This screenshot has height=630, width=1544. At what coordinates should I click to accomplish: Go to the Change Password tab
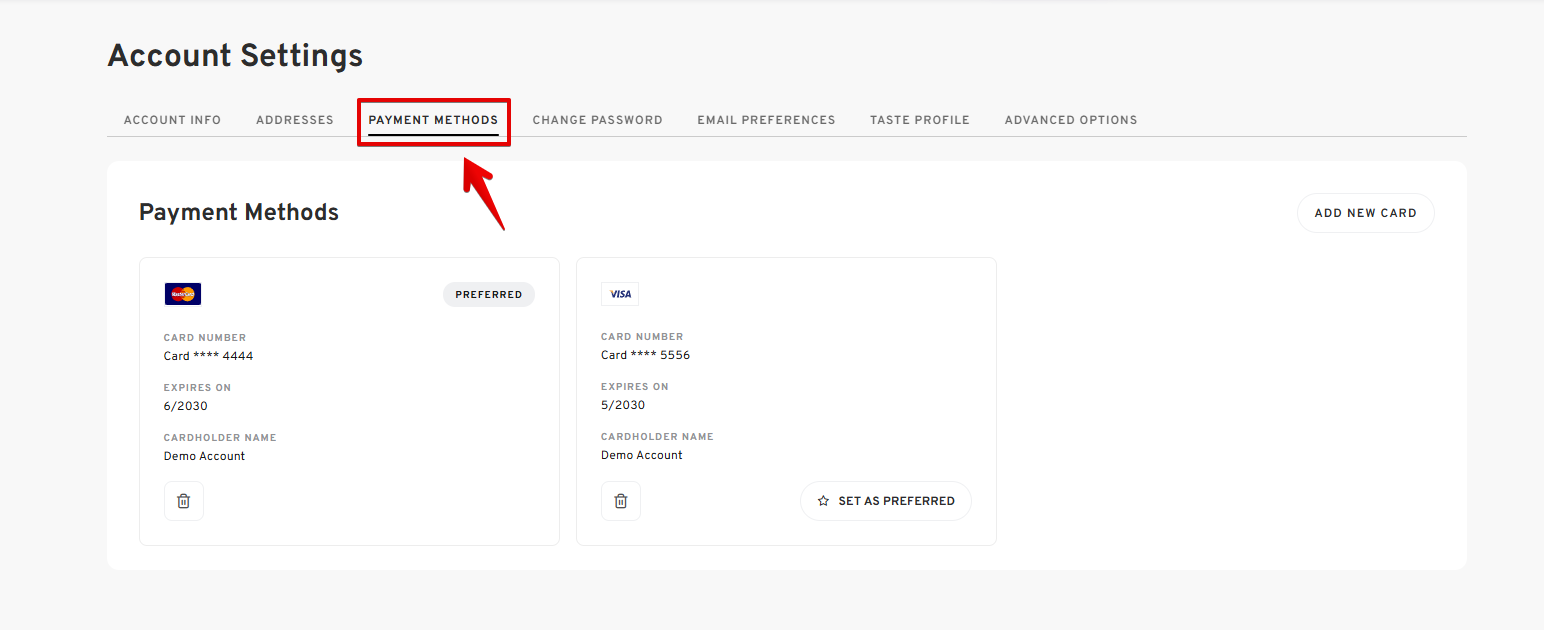coord(597,120)
